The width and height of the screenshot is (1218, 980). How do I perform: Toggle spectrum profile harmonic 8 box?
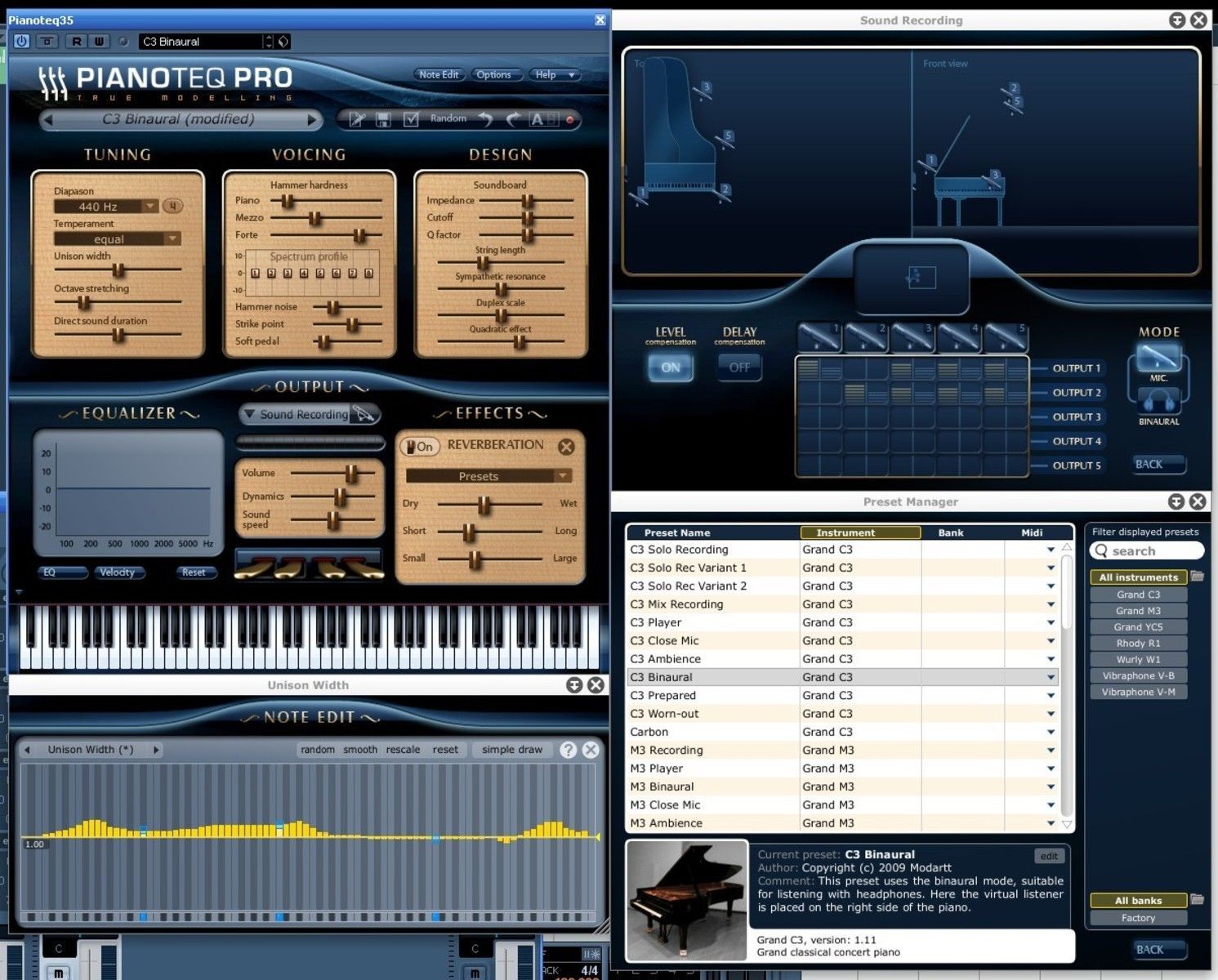click(368, 274)
